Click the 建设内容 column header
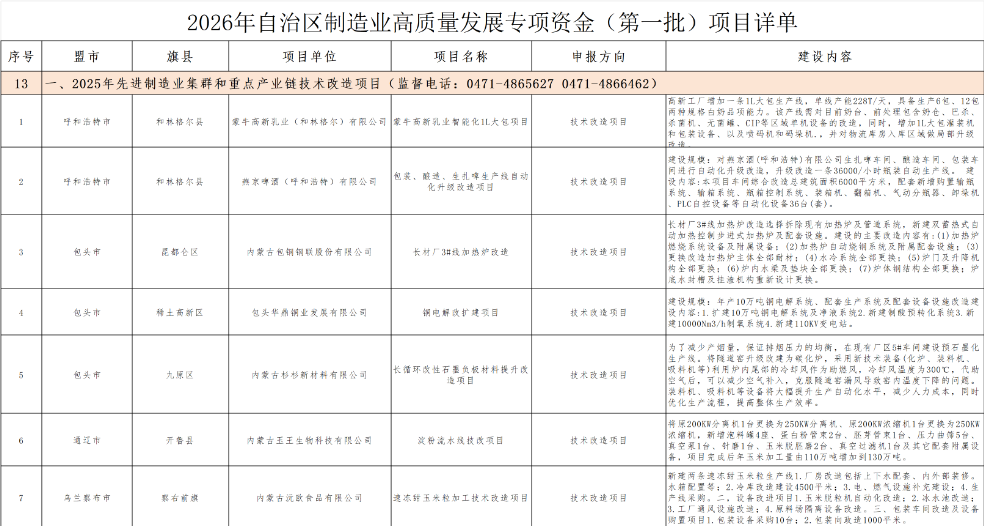Viewport: 984px width, 526px height. tap(824, 57)
